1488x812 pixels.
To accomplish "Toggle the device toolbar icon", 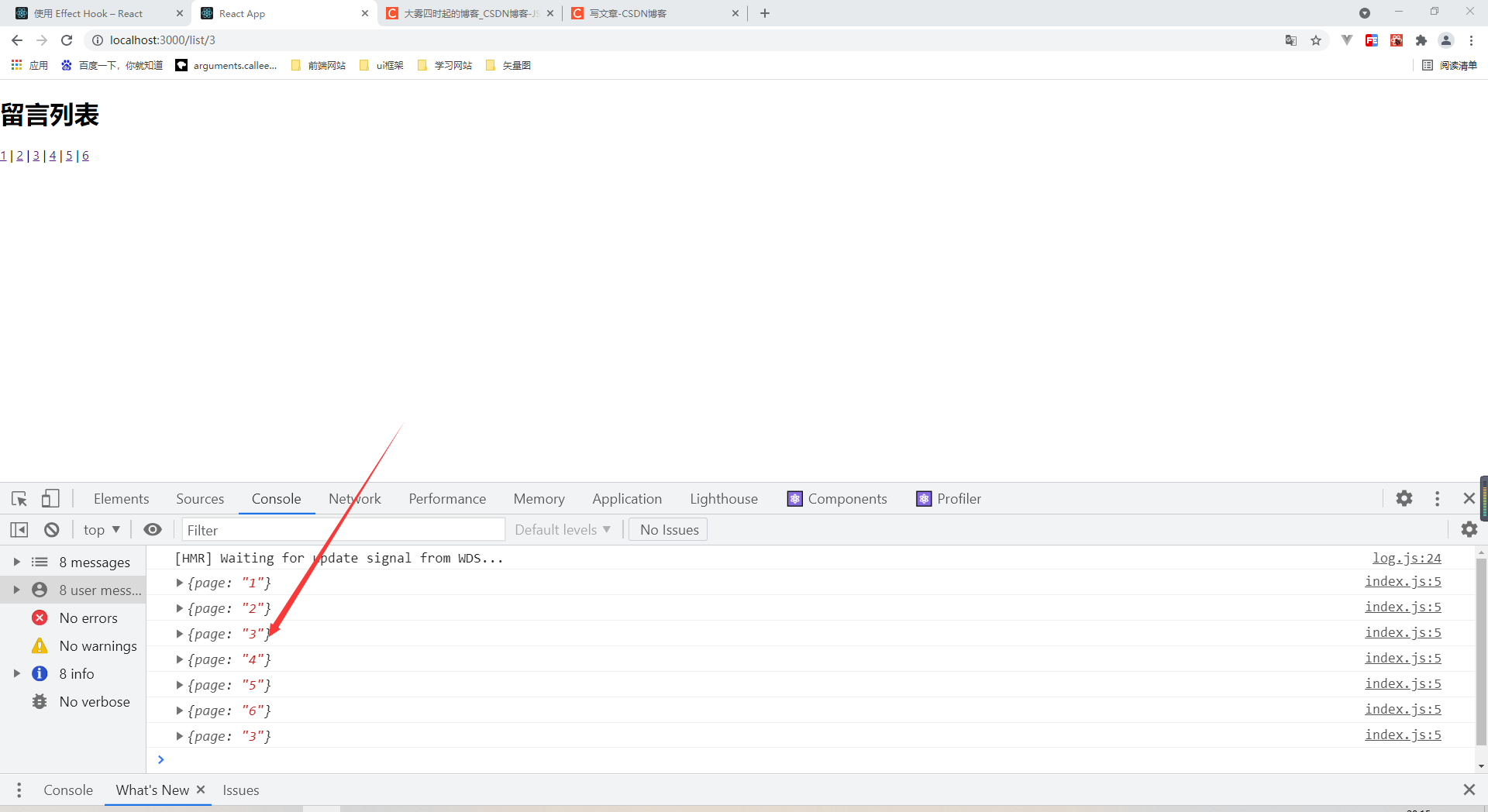I will 50,499.
